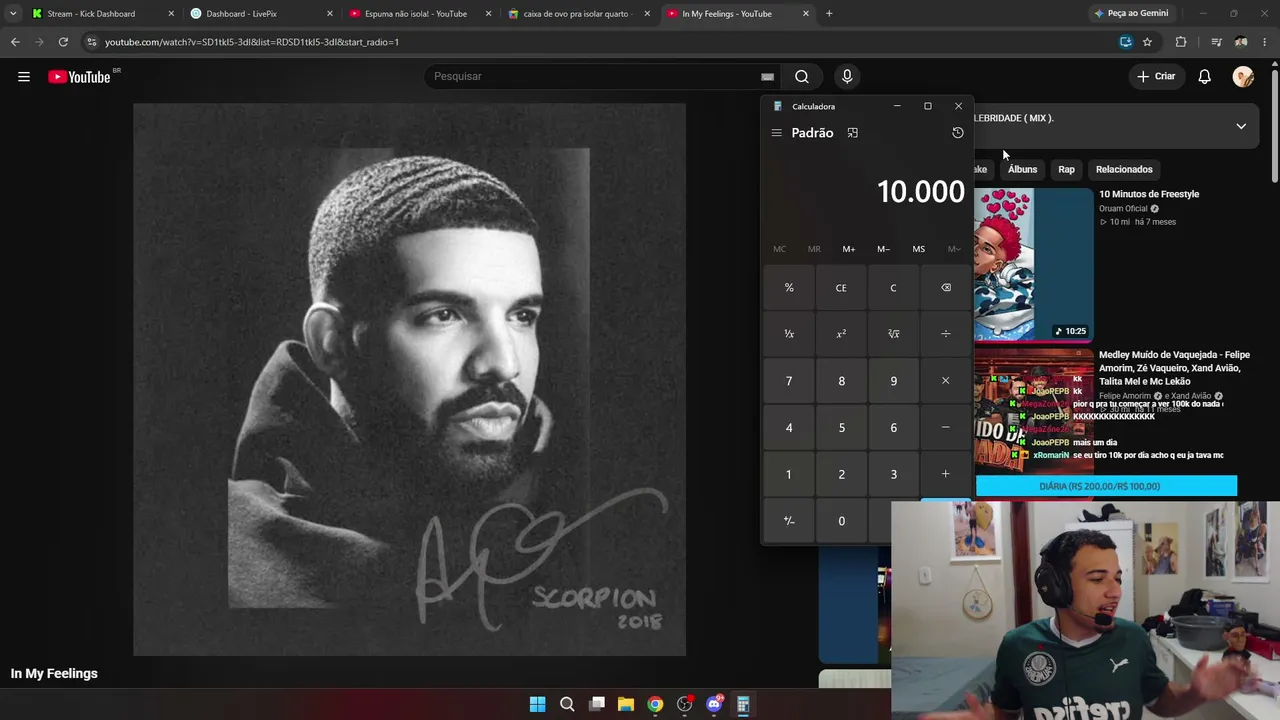Toggle calculator keep-on-top mode icon
Screen dimensions: 1280x720
coord(852,133)
